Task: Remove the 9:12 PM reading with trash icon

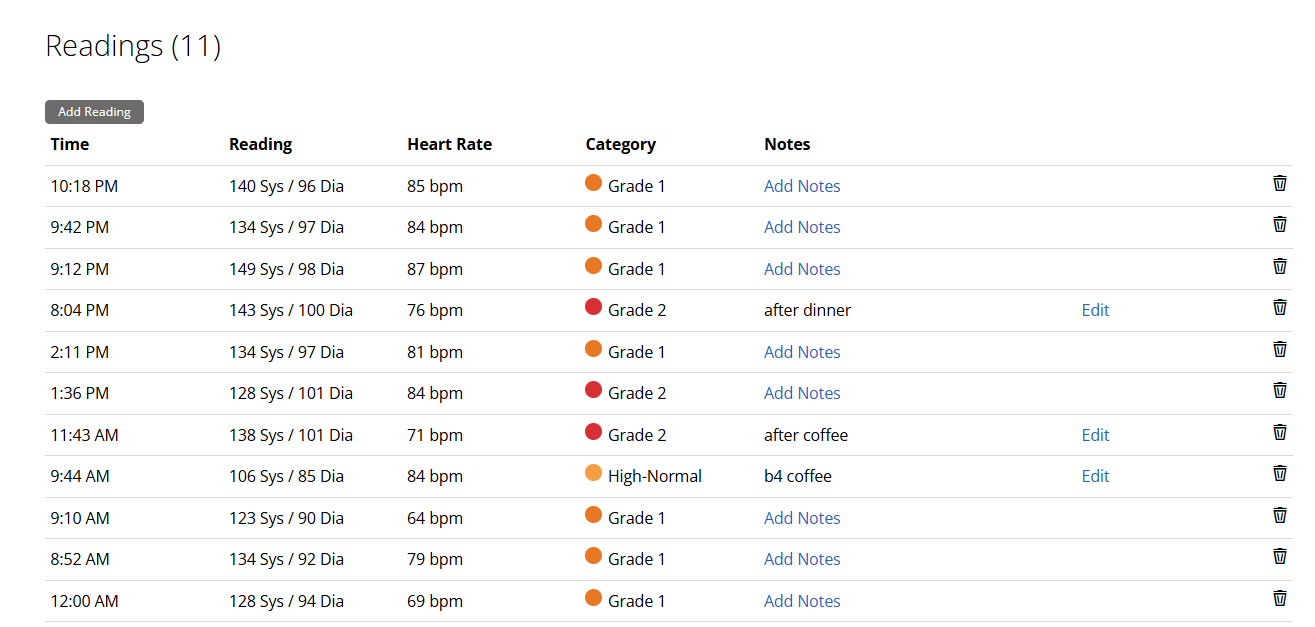Action: 1279,266
